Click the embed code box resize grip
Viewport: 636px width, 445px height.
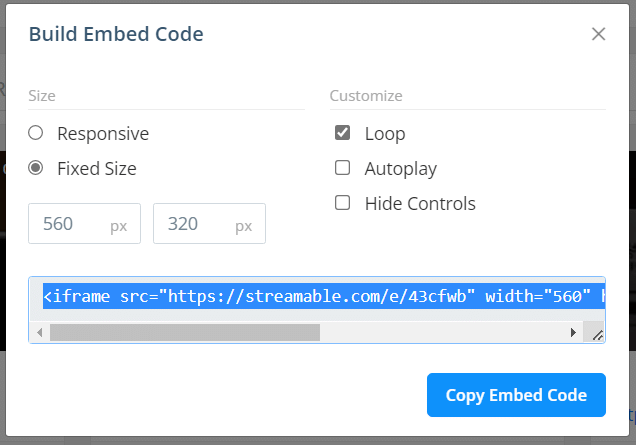tap(597, 334)
